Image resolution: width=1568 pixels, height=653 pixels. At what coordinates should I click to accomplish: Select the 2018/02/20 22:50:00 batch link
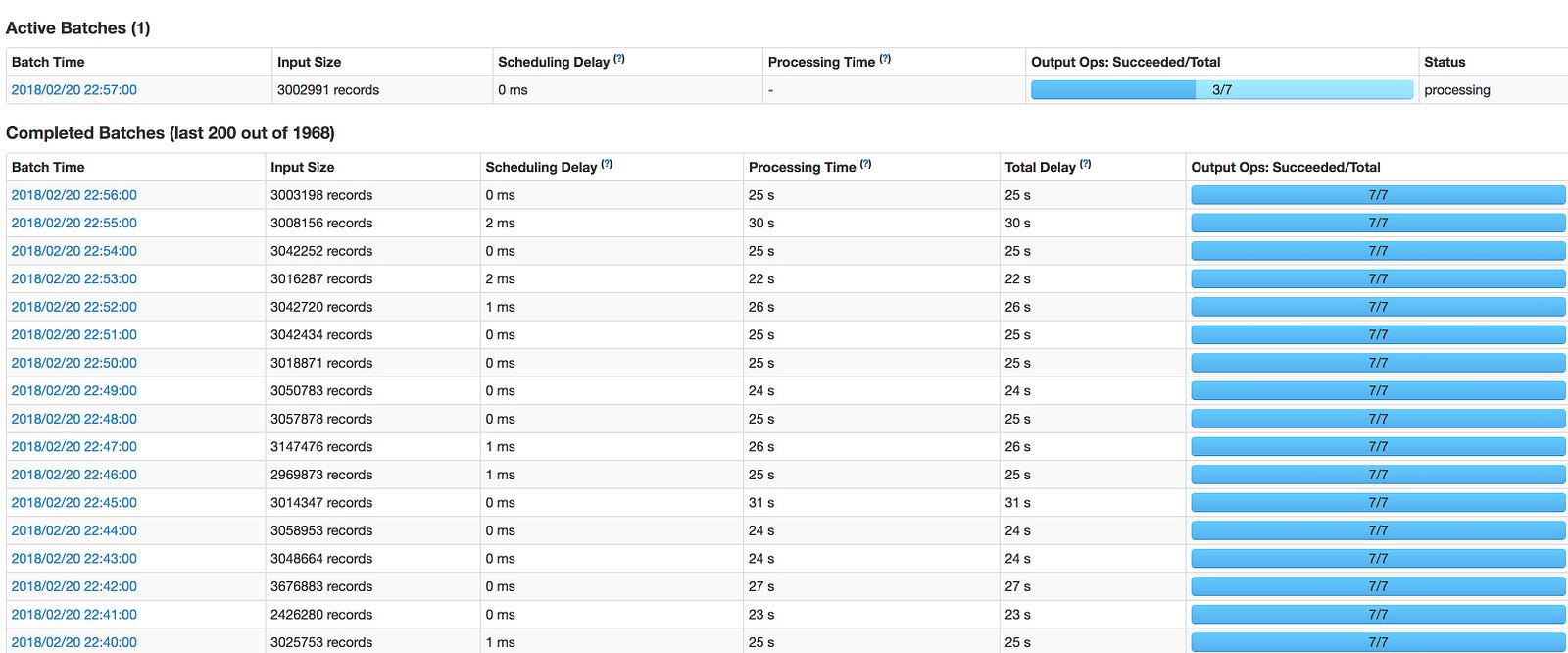tap(74, 363)
